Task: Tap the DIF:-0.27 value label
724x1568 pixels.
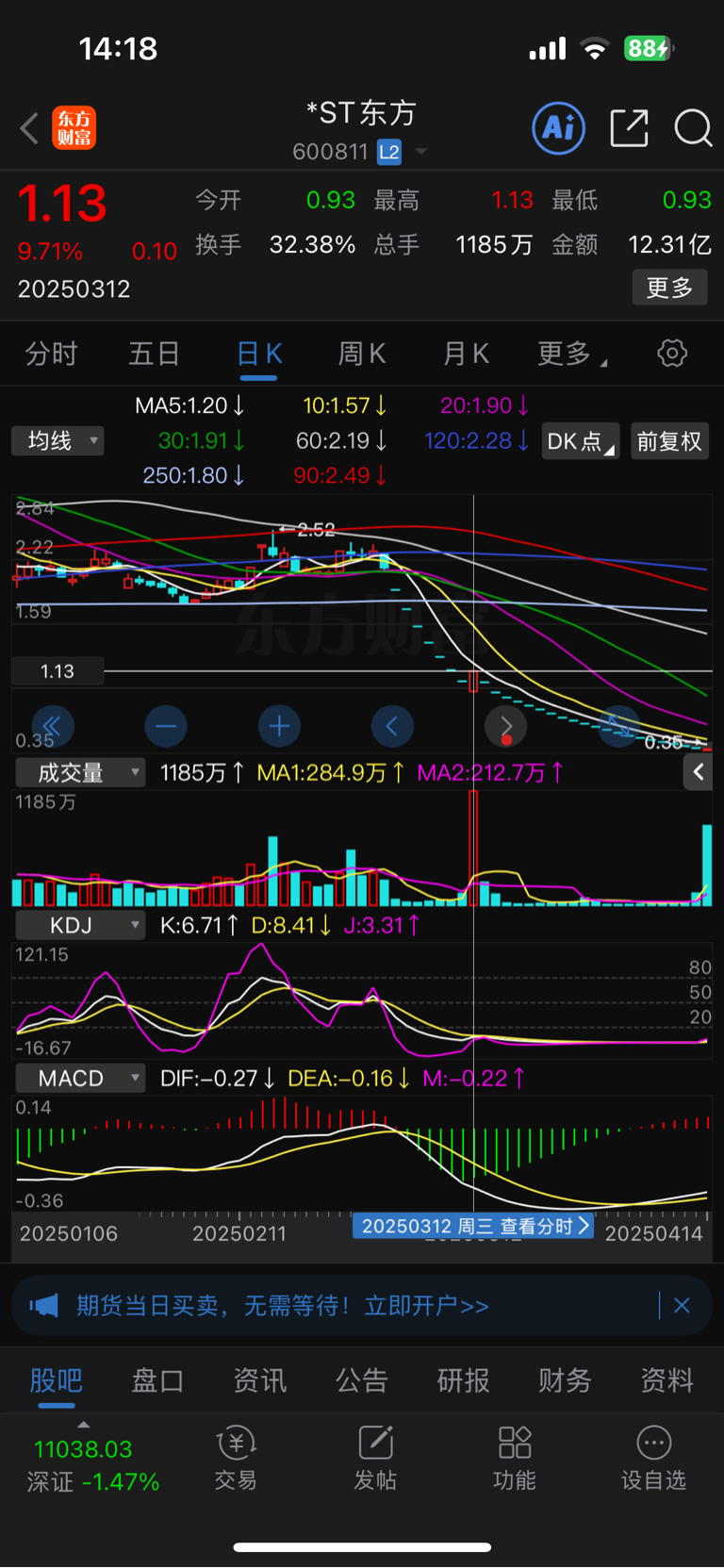Action: [217, 1078]
